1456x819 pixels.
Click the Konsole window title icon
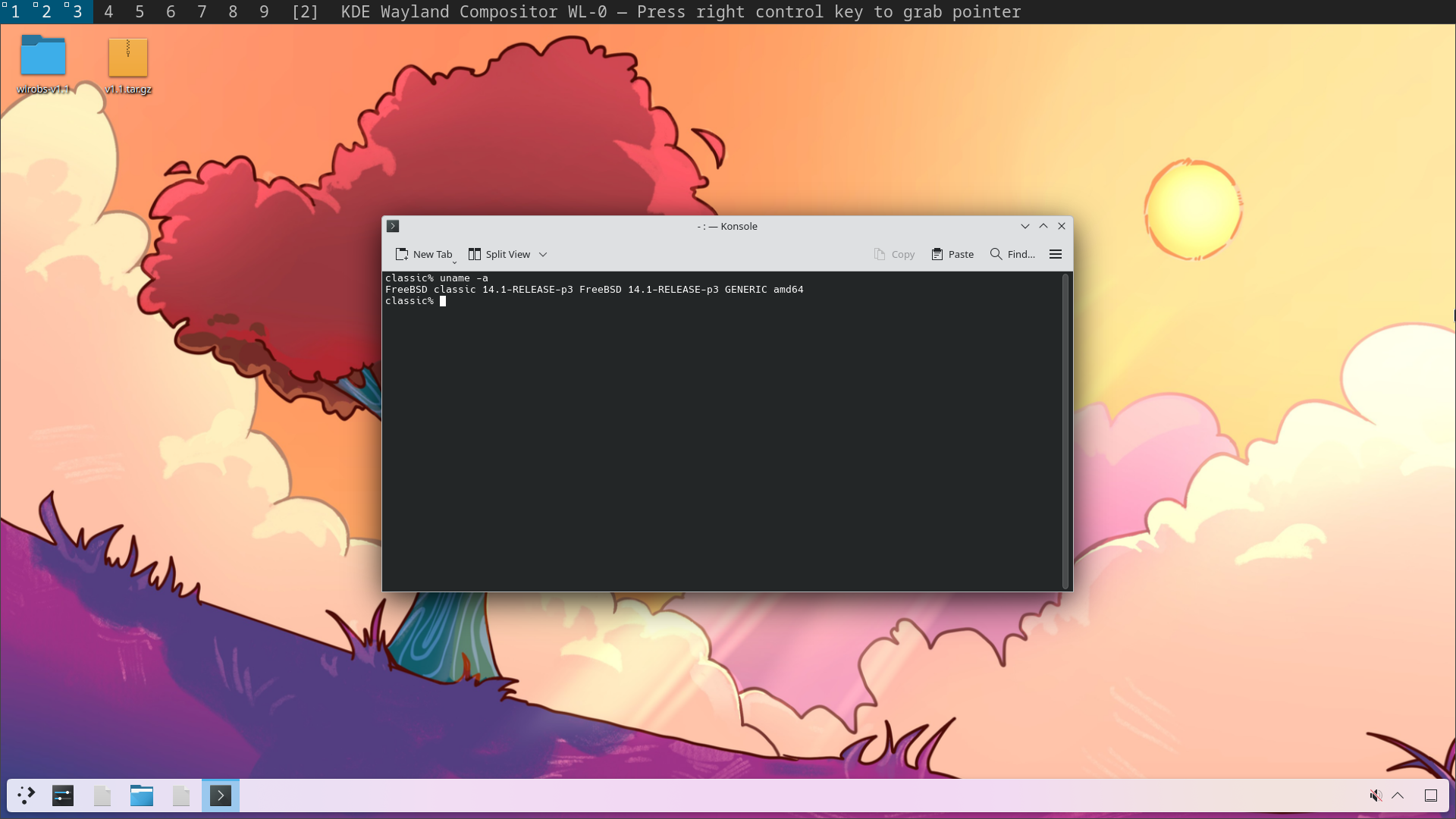tap(393, 226)
